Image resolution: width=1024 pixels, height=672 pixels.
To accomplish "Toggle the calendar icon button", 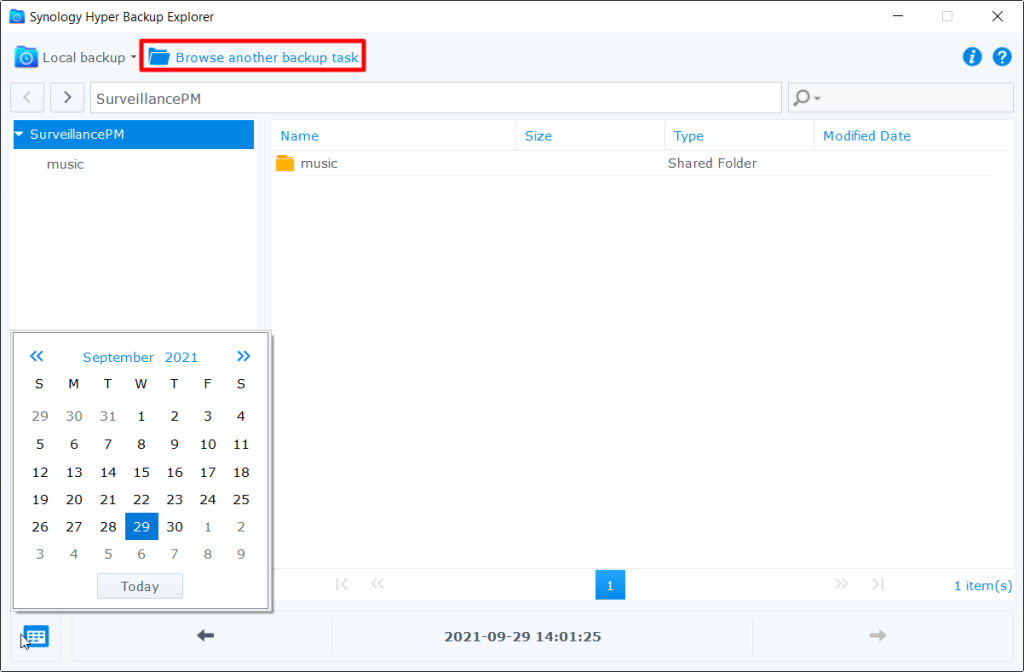I will 36,636.
